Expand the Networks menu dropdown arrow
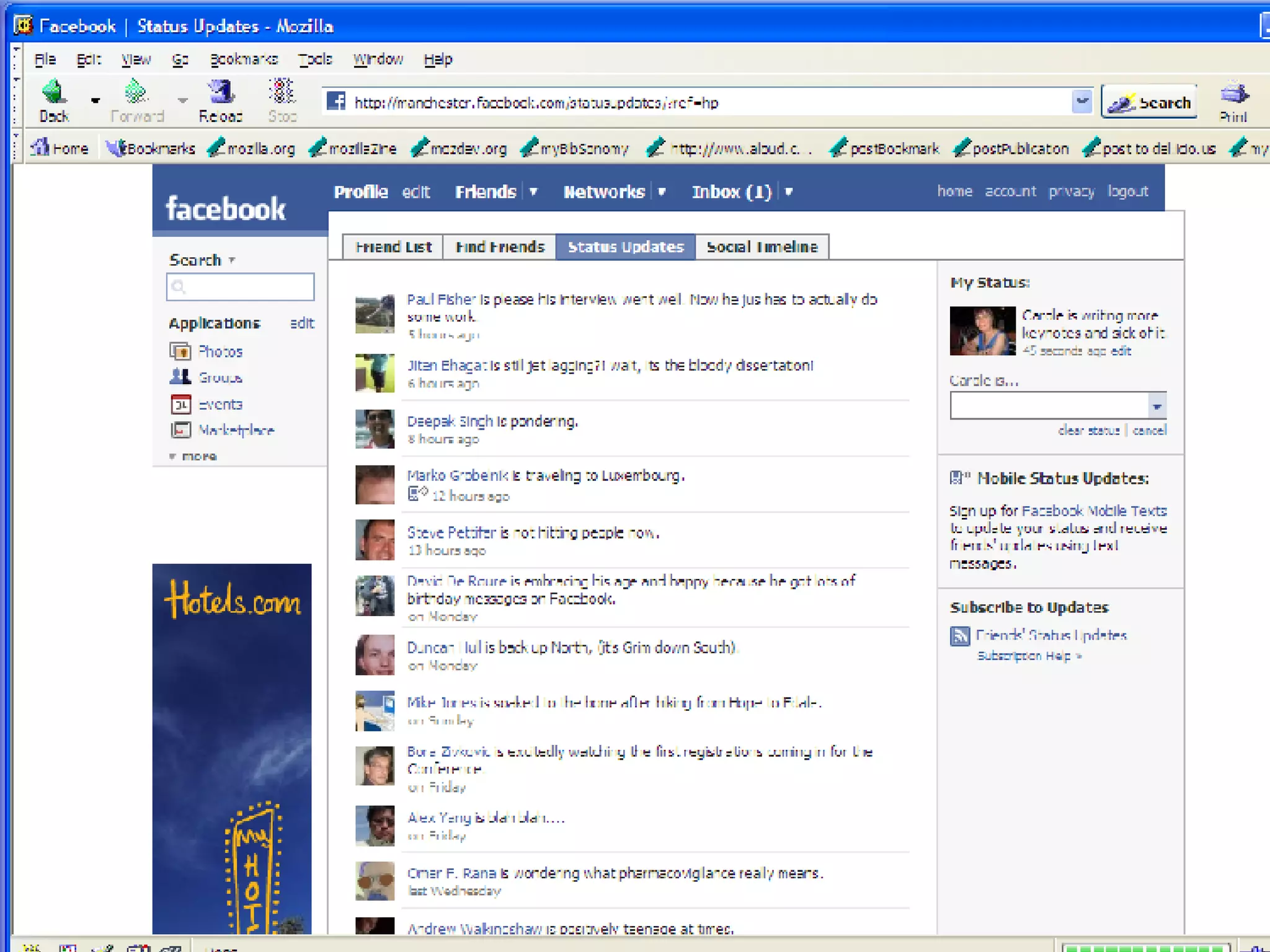This screenshot has height=952, width=1270. tap(662, 192)
